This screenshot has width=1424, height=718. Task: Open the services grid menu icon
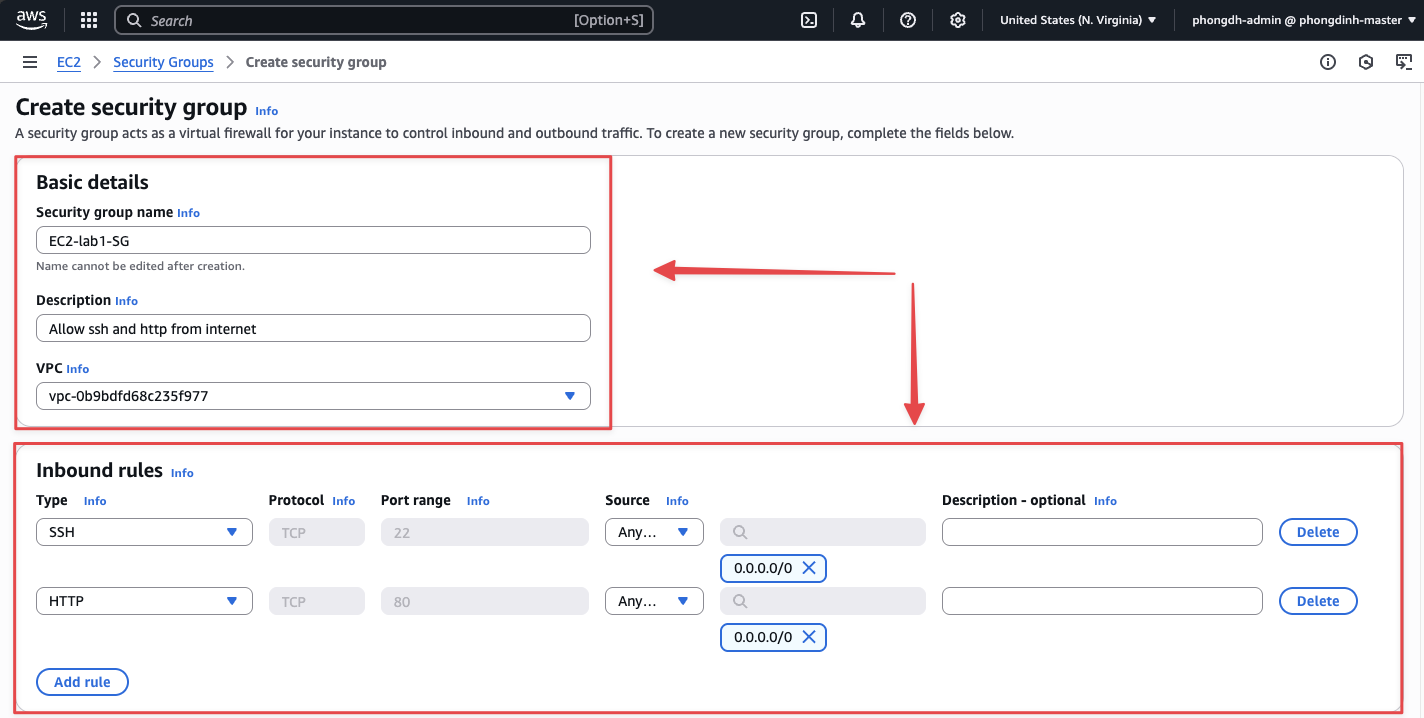click(x=88, y=20)
